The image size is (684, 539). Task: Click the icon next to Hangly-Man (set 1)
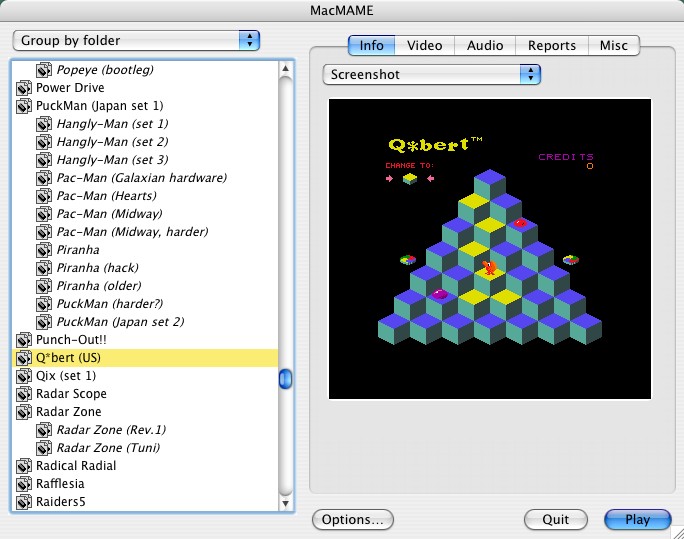(44, 124)
